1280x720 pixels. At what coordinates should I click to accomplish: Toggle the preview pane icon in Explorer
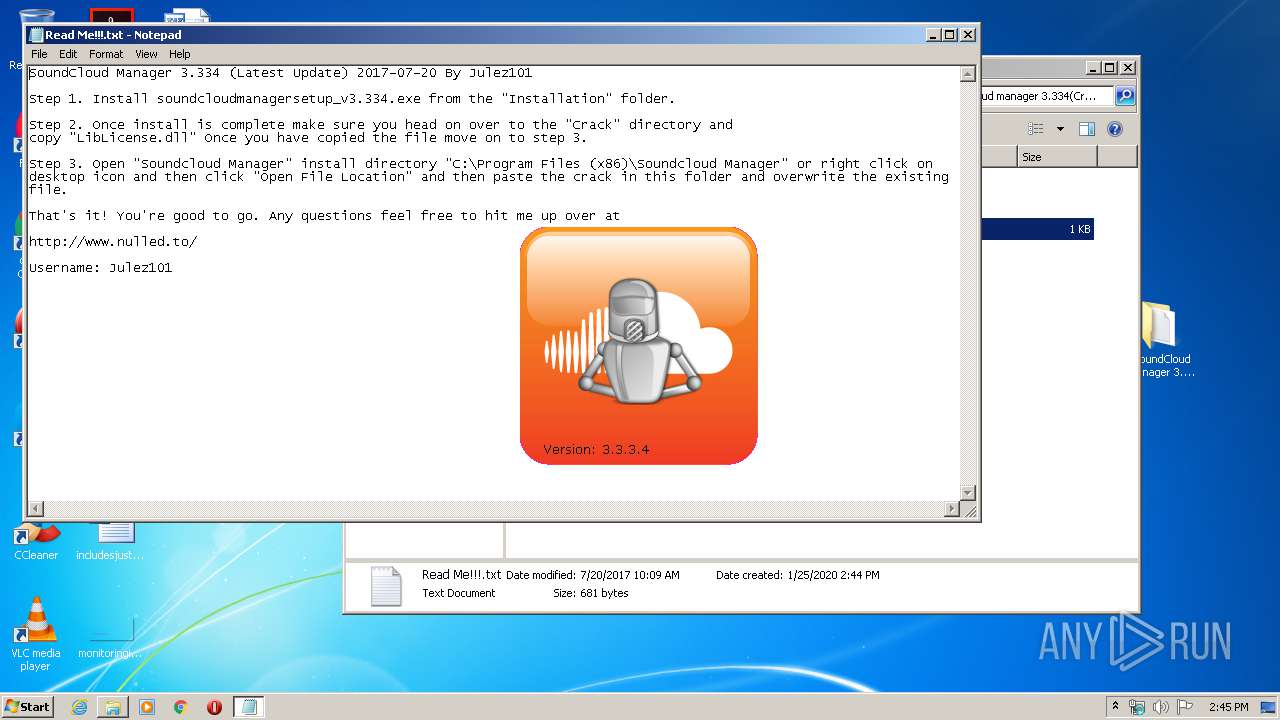[1087, 129]
